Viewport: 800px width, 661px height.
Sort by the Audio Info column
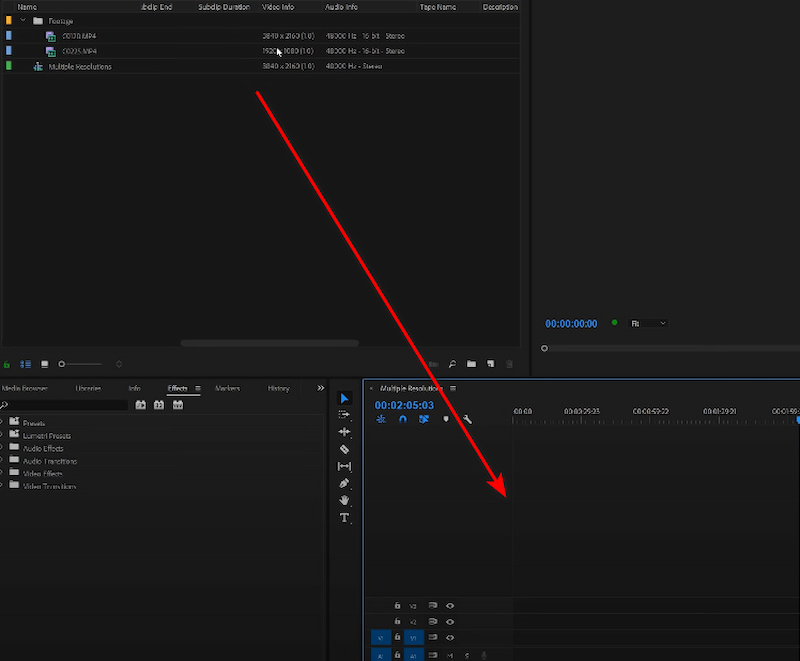click(341, 7)
